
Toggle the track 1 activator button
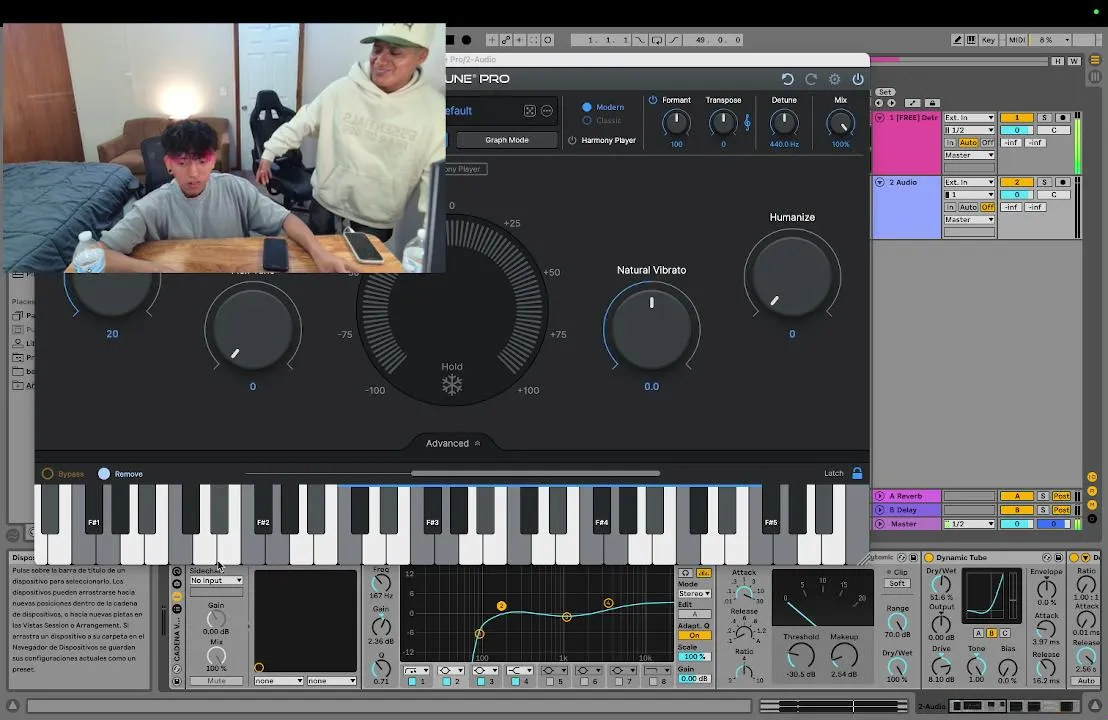[x=1018, y=118]
